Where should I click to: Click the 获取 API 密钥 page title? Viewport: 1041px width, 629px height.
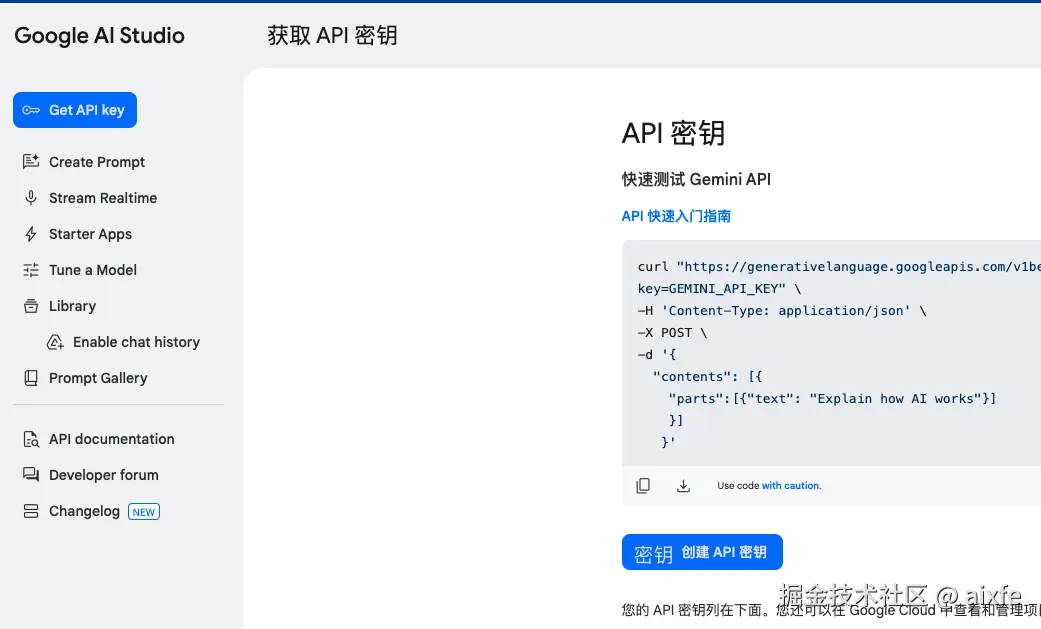(x=332, y=35)
